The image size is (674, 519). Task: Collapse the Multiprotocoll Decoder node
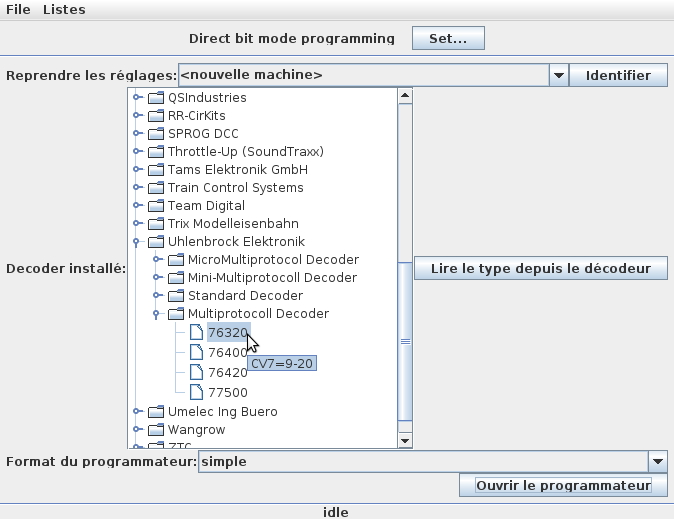pos(156,315)
